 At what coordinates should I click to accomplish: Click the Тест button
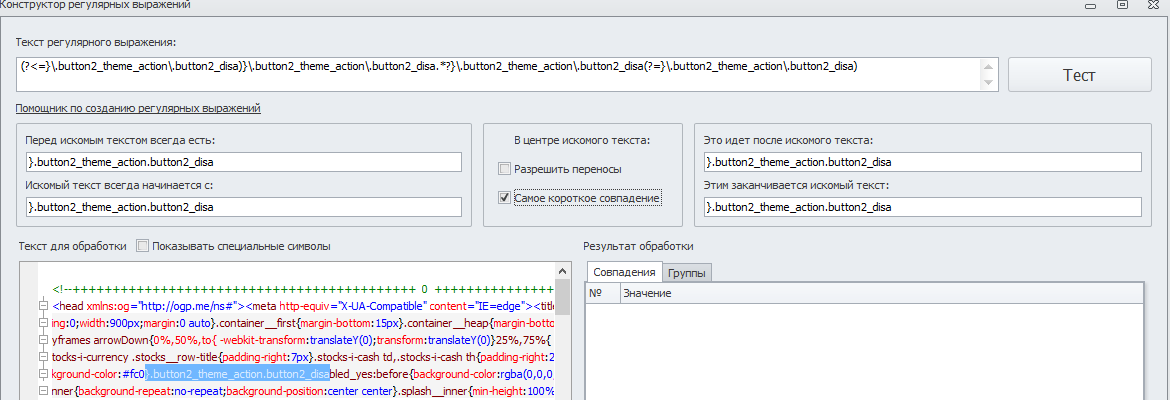tap(1078, 75)
